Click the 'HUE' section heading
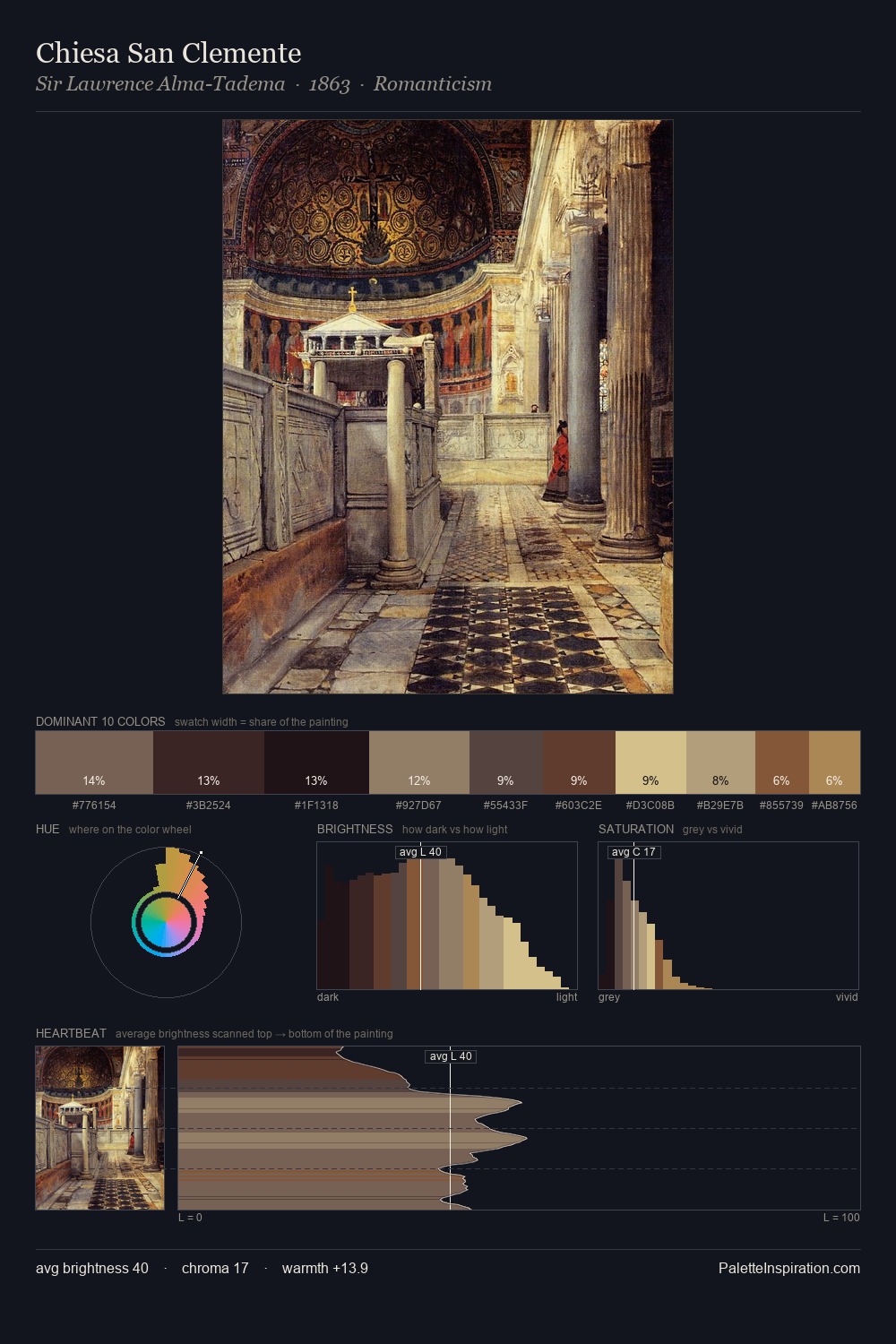Screen dimensions: 896x1344 tap(47, 829)
